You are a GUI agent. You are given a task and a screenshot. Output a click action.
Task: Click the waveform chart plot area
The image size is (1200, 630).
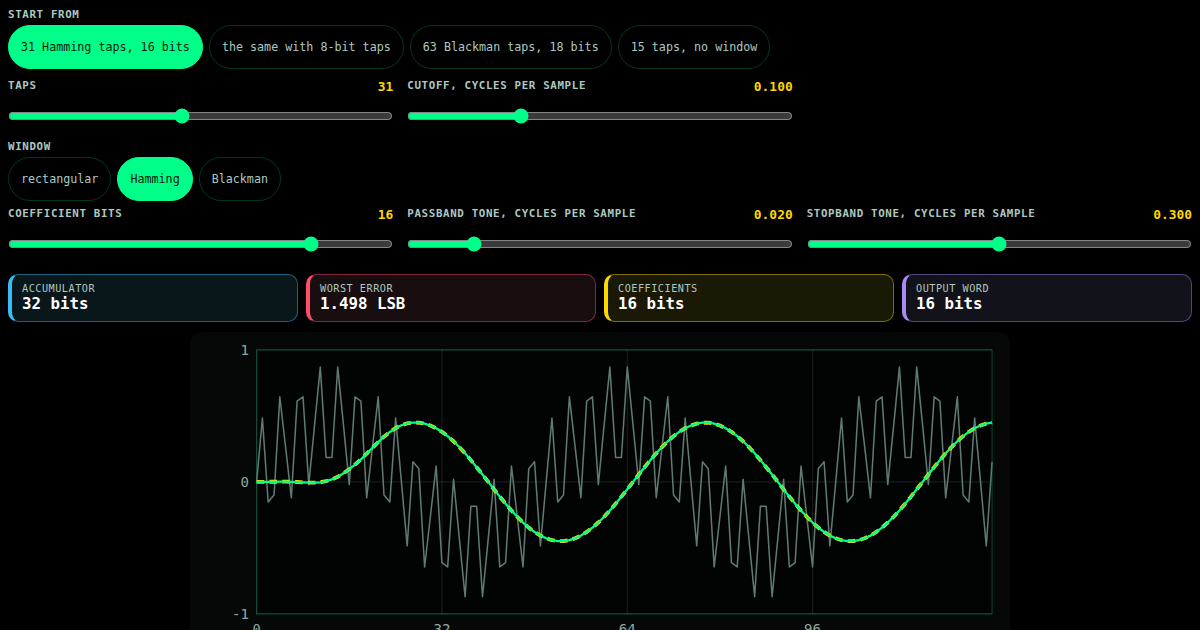[624, 482]
